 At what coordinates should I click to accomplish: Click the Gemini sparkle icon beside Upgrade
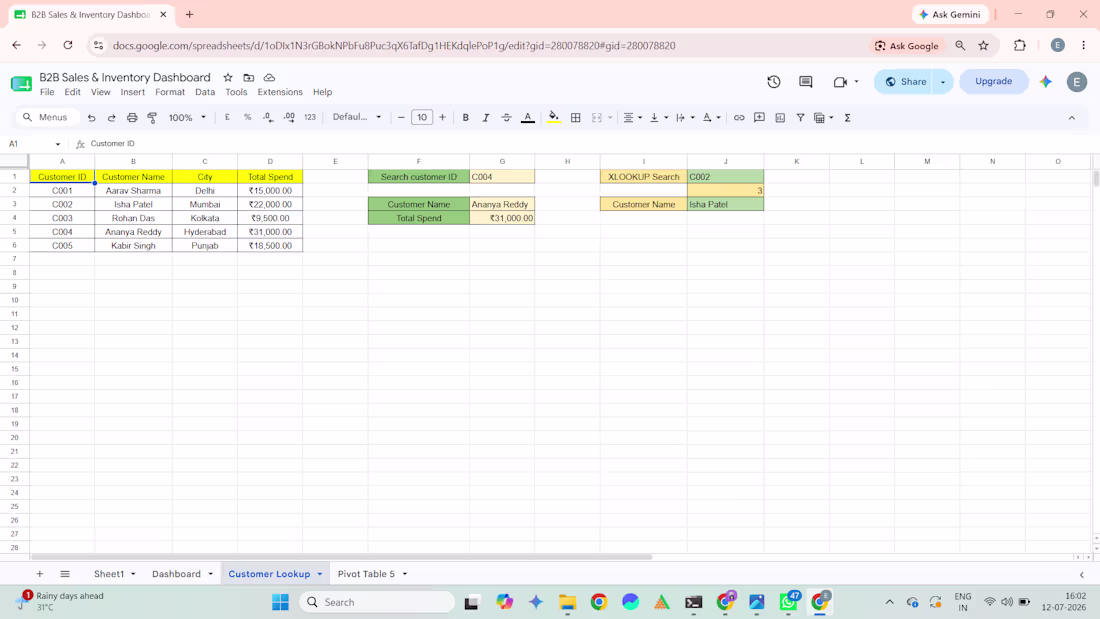(1046, 82)
